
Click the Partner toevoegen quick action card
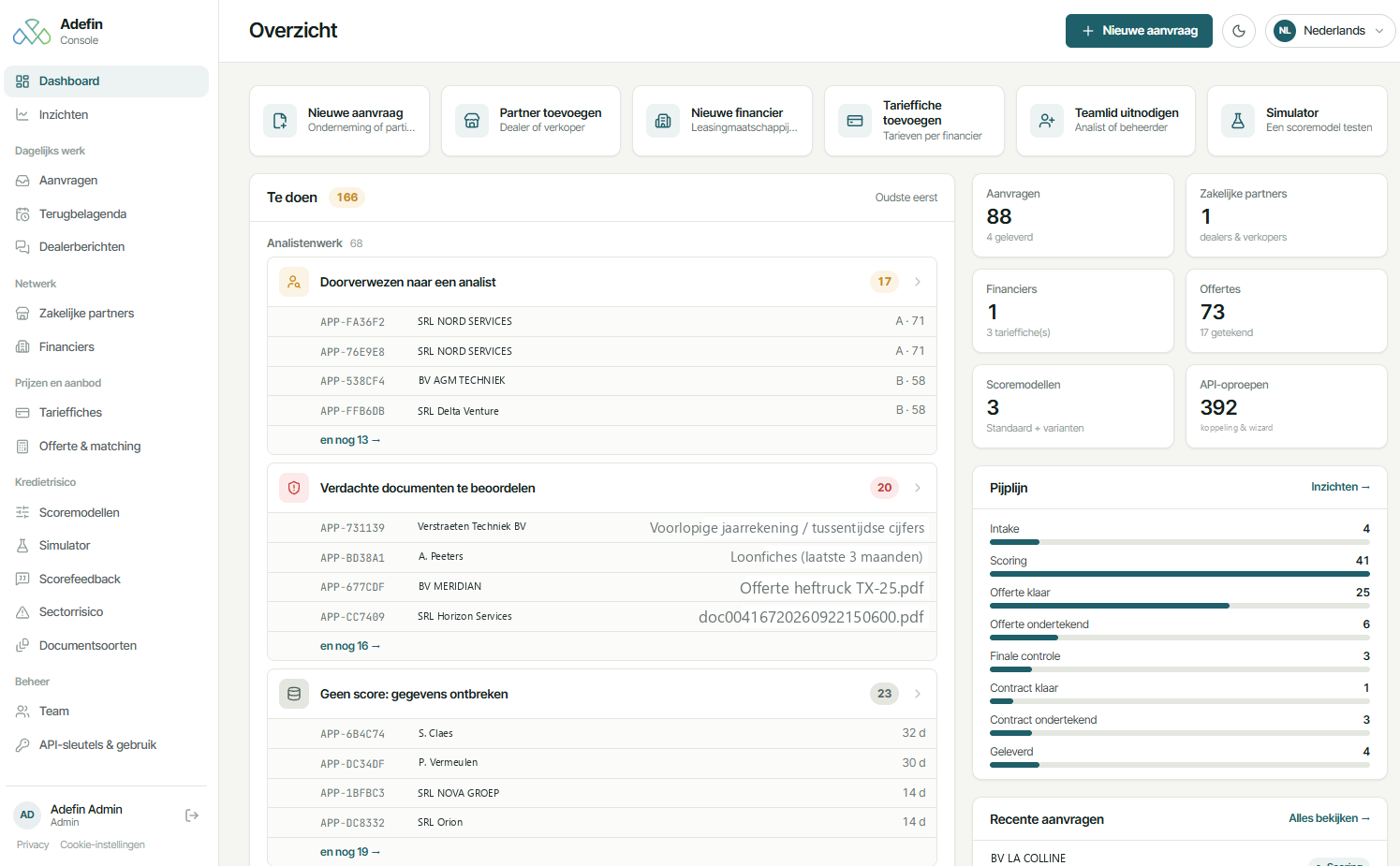531,121
